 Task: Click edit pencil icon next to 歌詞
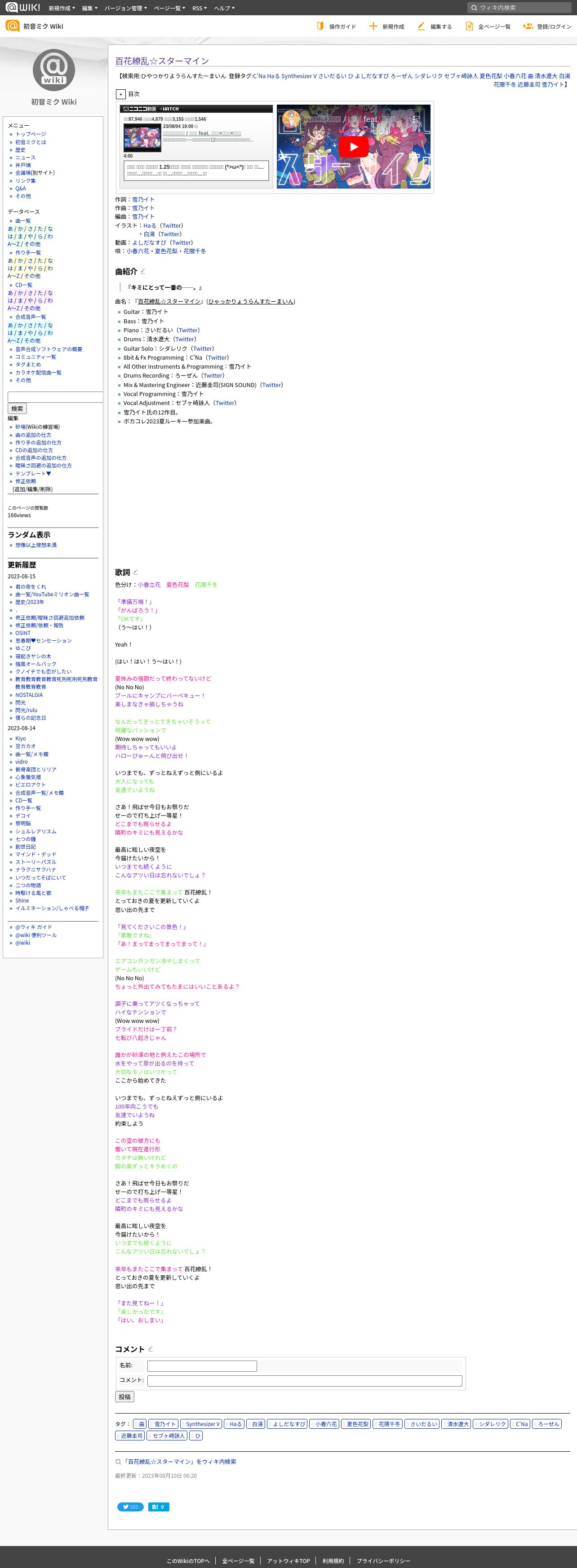tap(135, 572)
